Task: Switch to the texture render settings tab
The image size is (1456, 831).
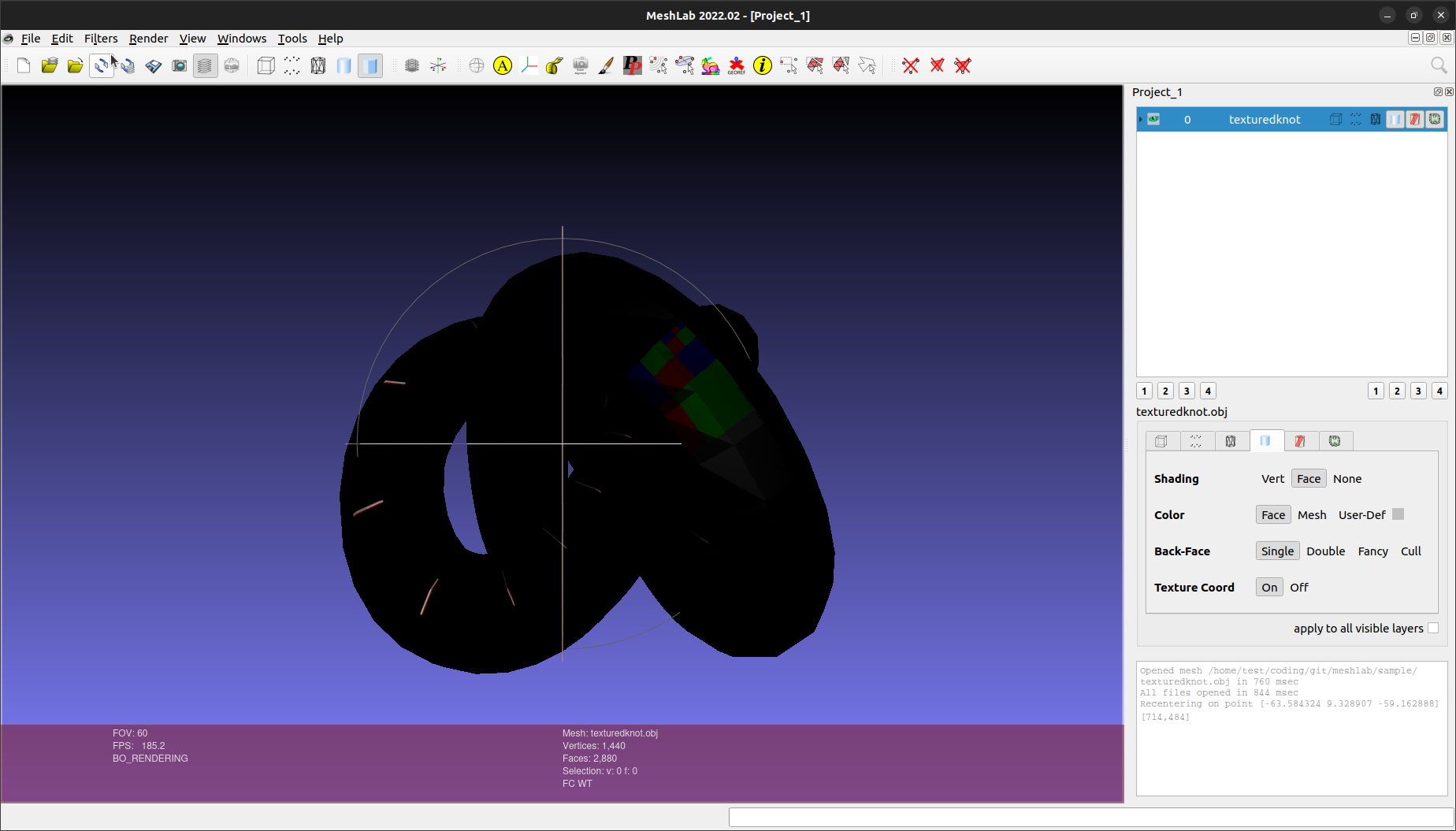Action: click(x=1300, y=441)
